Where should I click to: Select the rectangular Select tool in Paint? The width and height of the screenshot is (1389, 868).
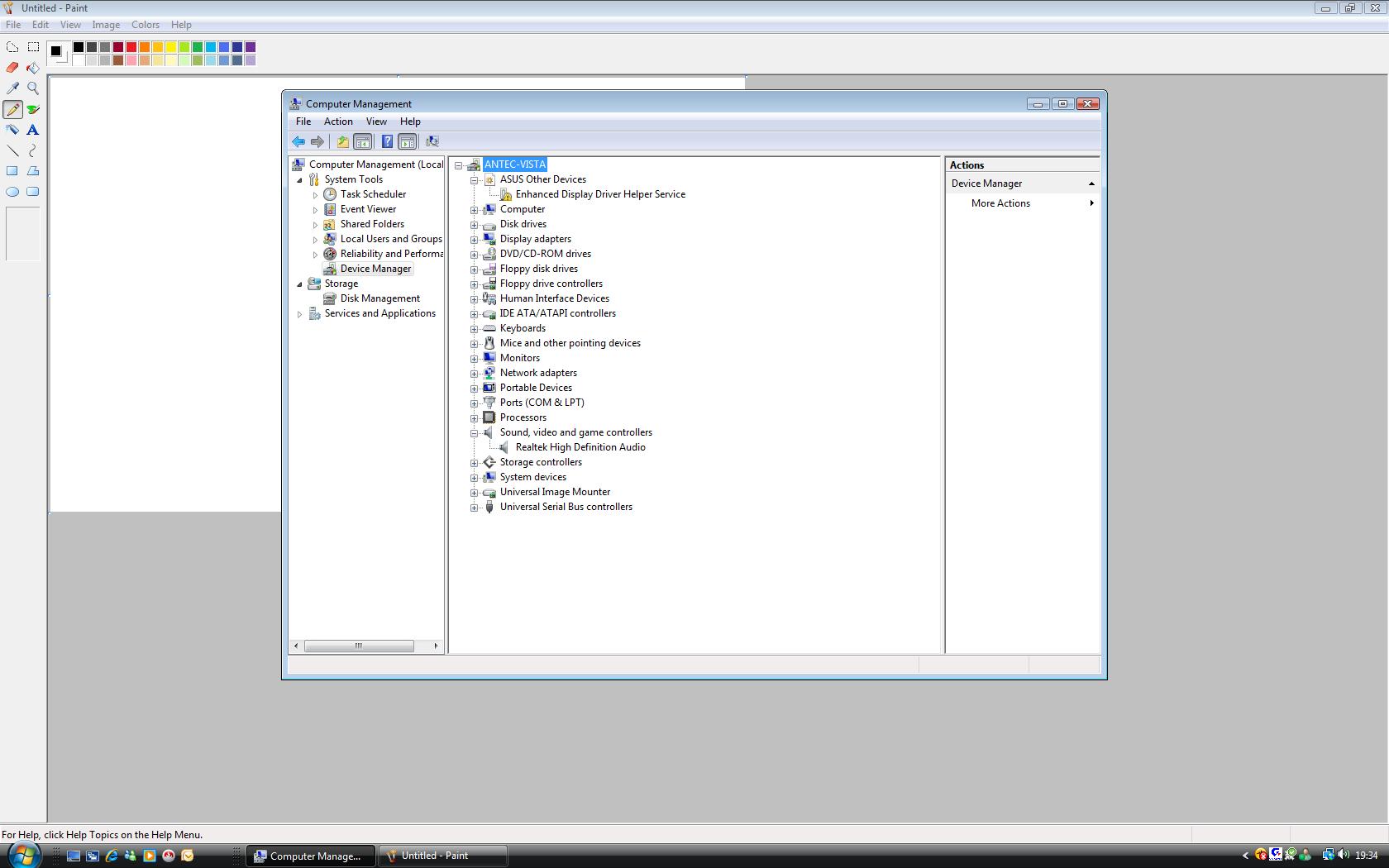(x=33, y=47)
